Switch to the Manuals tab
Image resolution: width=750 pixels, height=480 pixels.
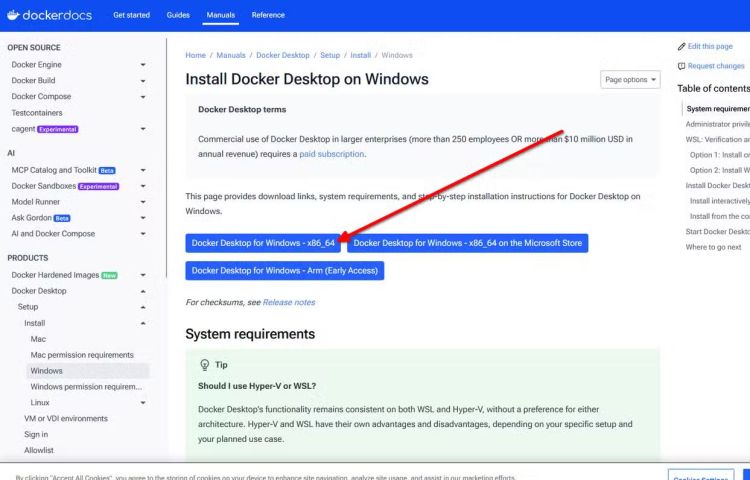[219, 15]
